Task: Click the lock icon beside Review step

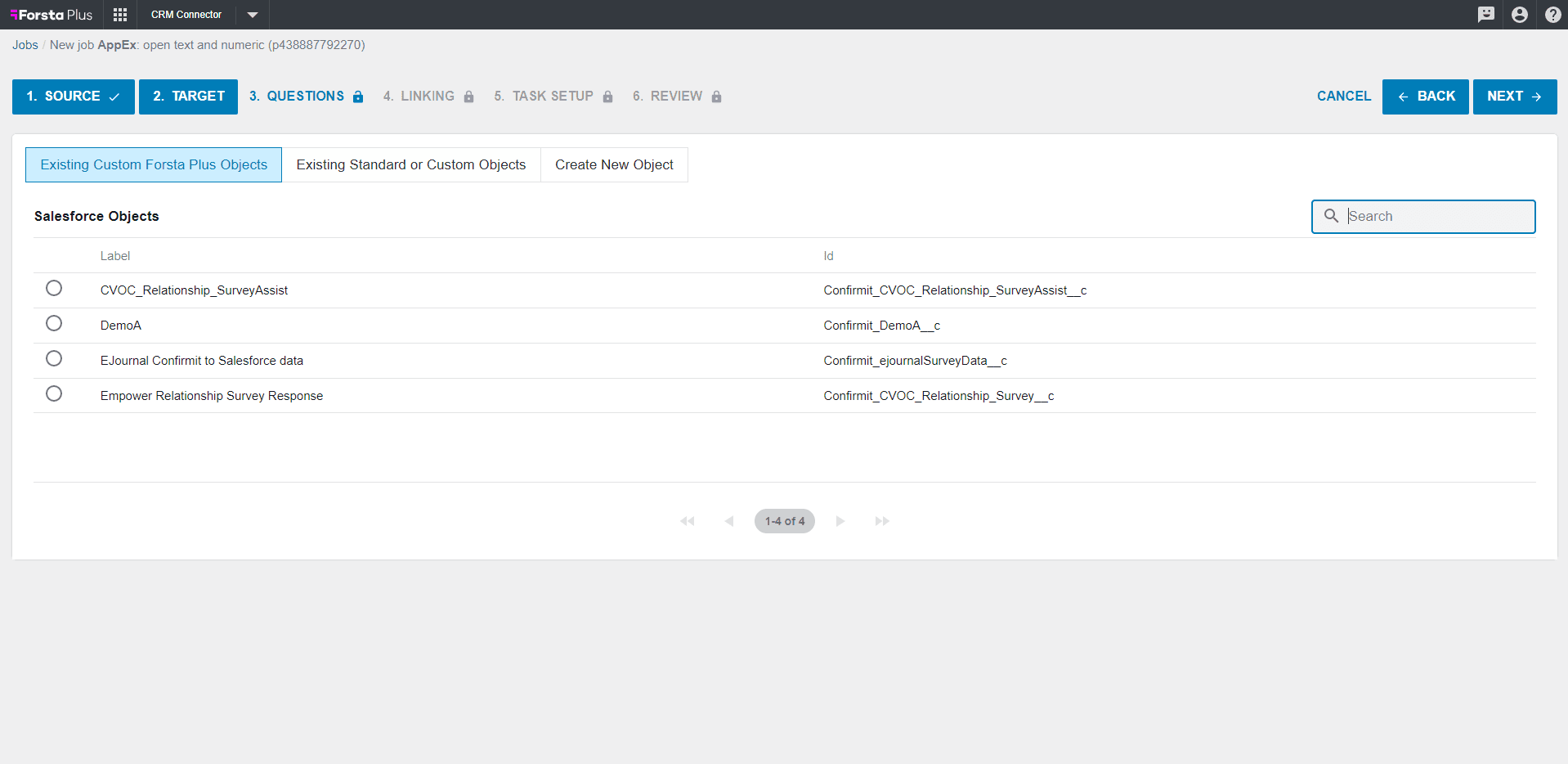Action: 716,97
